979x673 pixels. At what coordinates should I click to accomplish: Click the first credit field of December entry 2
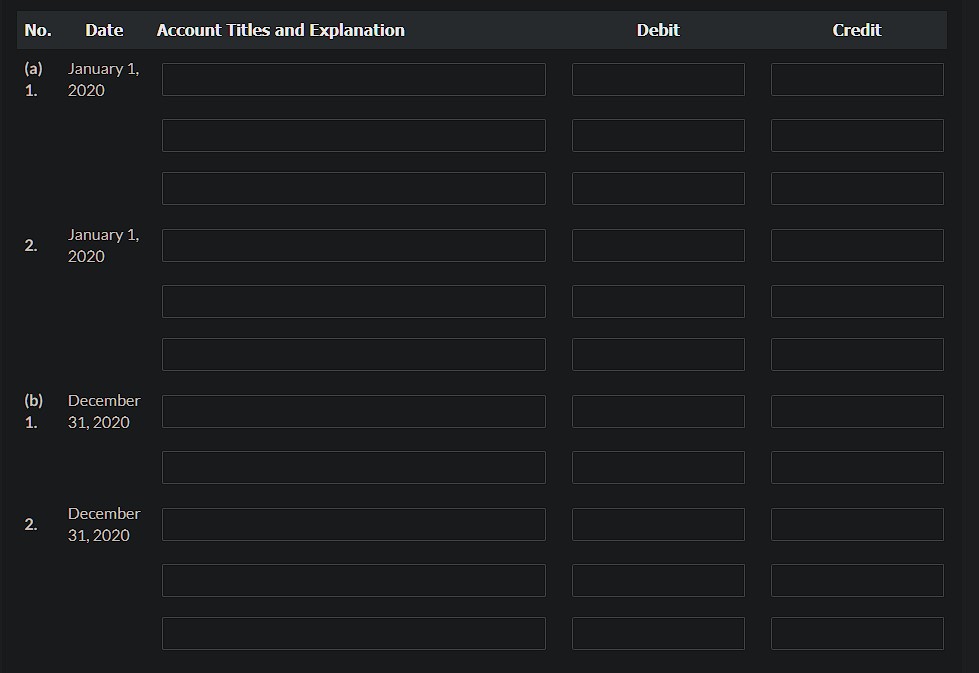857,524
